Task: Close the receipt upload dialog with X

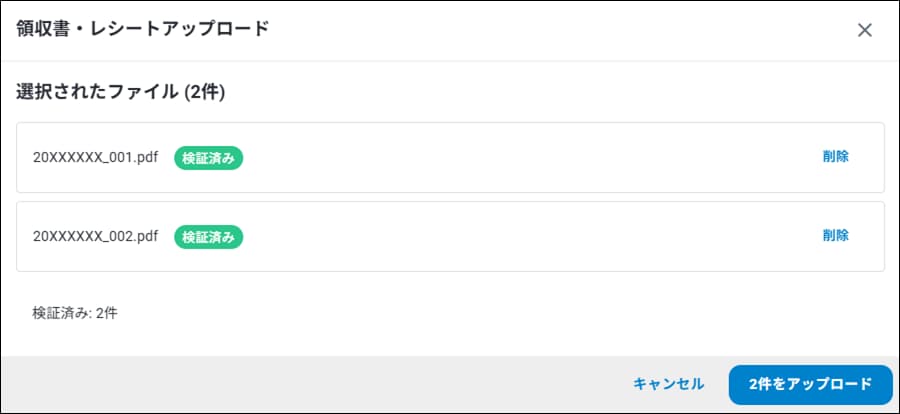Action: 865,30
